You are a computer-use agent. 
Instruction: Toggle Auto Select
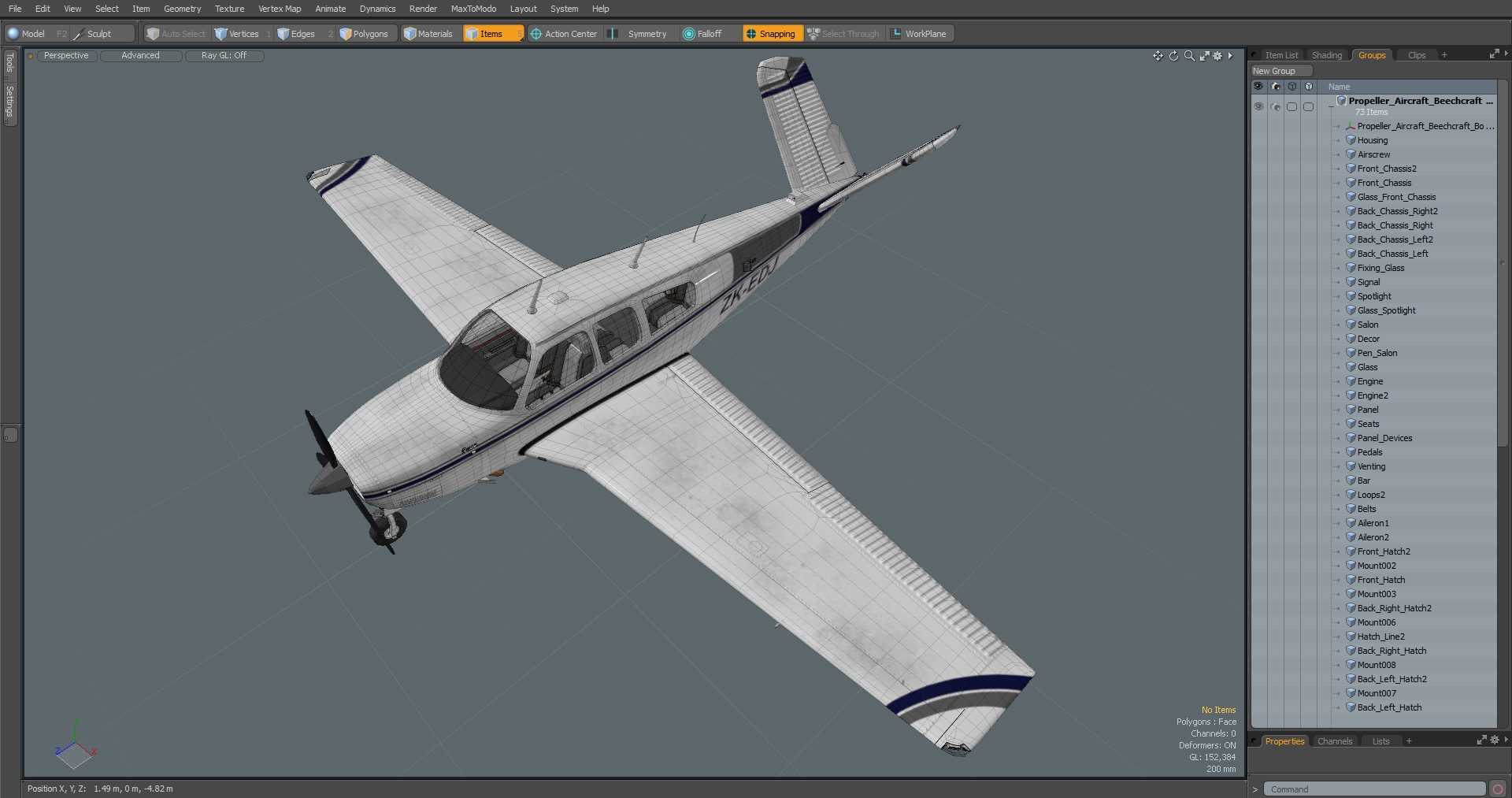176,34
